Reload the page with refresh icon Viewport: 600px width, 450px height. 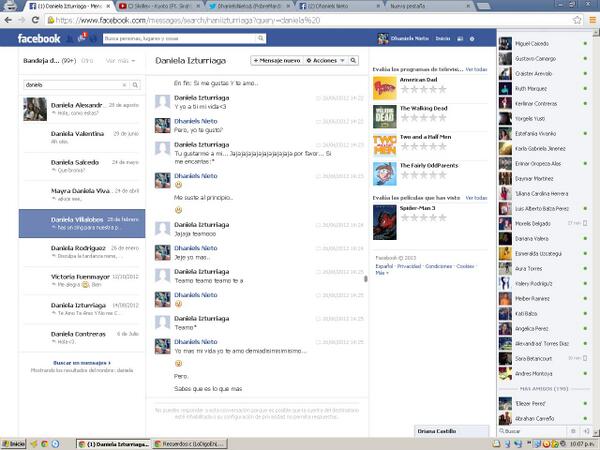click(x=35, y=20)
